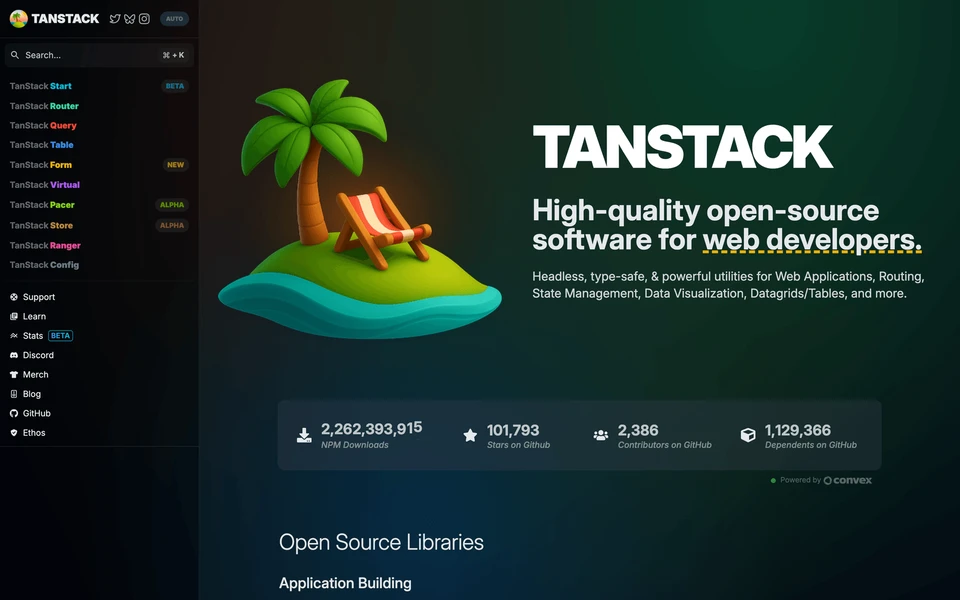This screenshot has width=960, height=600.
Task: Click the Discord icon
Action: pos(14,355)
